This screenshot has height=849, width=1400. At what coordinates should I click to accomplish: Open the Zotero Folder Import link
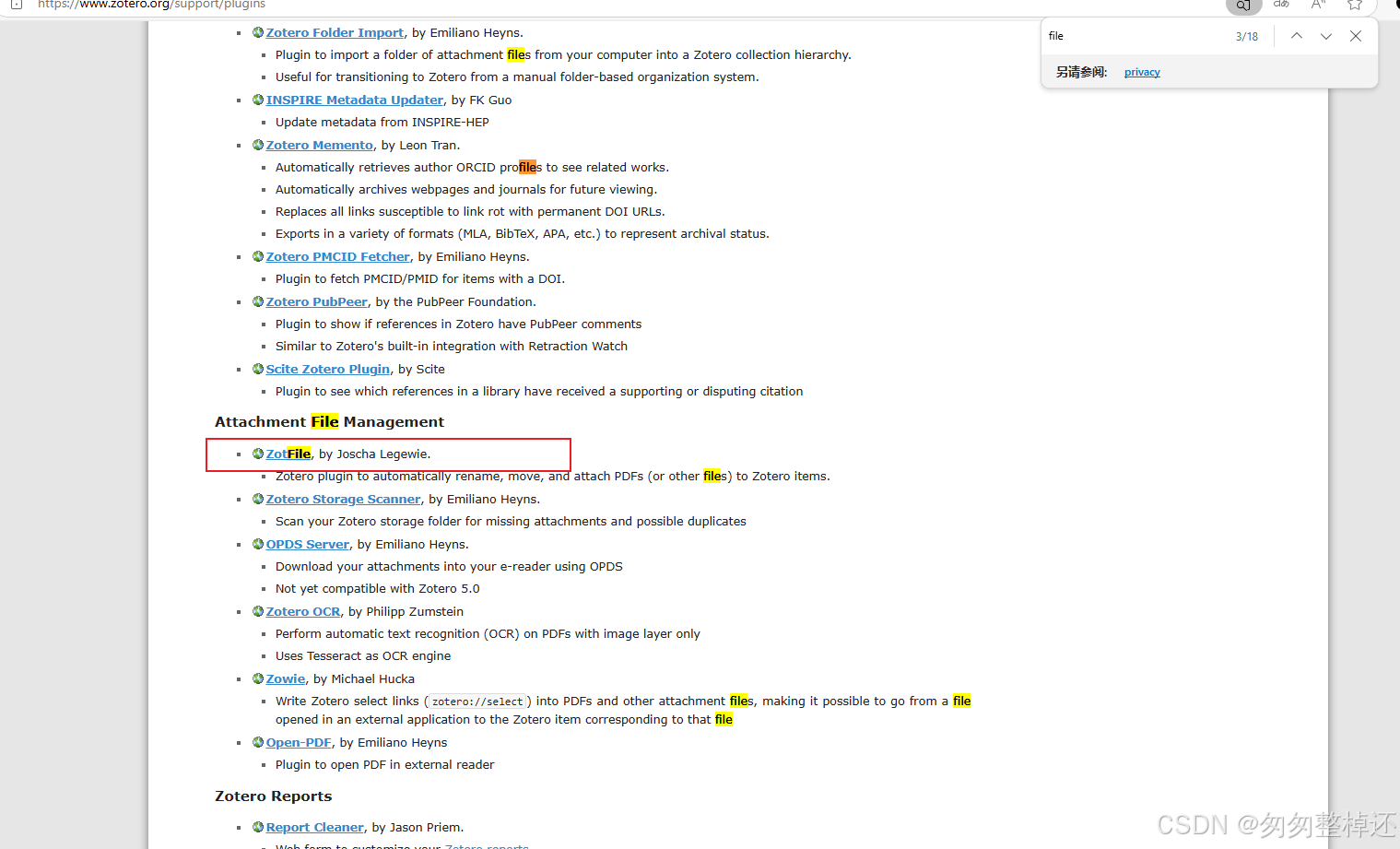[x=335, y=32]
